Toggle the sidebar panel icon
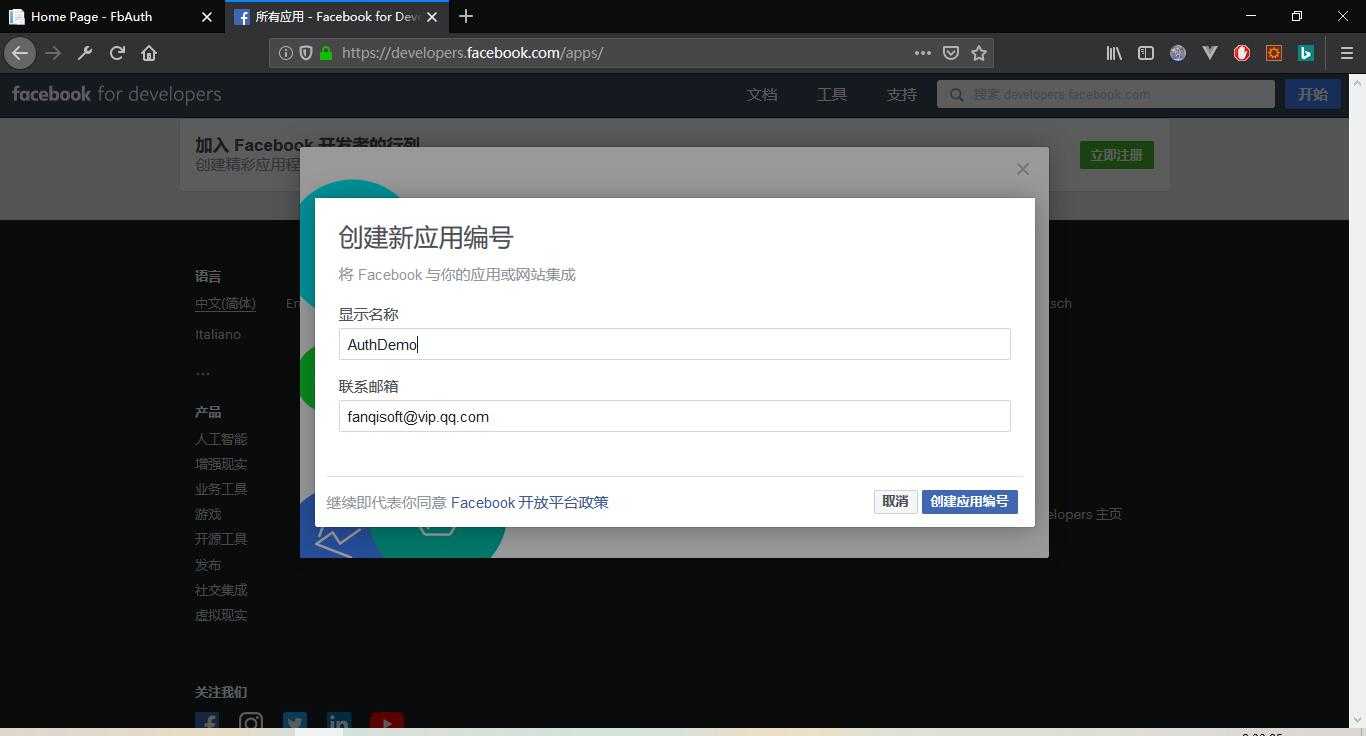This screenshot has height=736, width=1366. click(x=1146, y=53)
